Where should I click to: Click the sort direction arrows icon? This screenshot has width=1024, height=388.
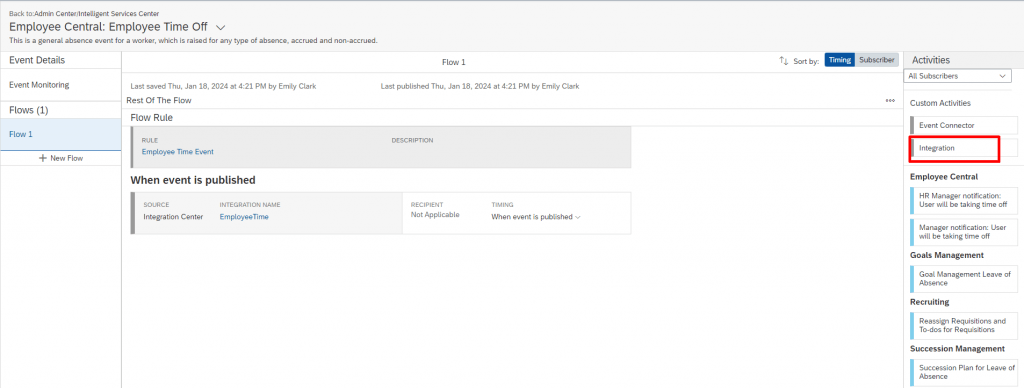coord(784,60)
